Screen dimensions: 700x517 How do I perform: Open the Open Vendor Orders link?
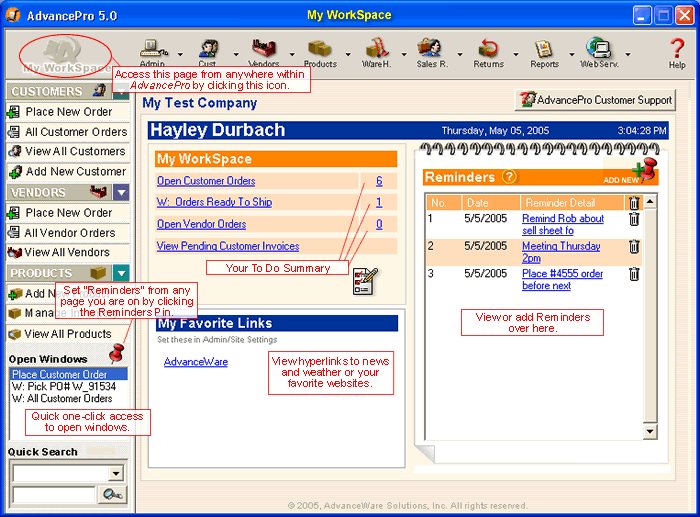[x=201, y=224]
